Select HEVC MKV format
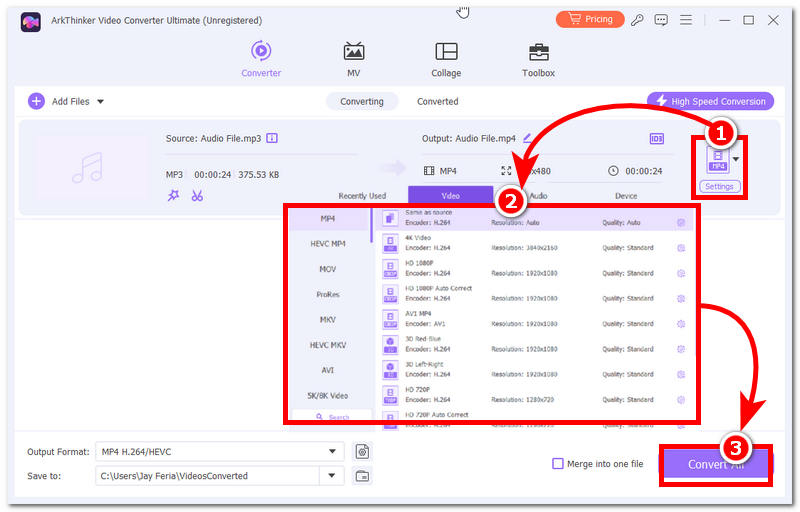The width and height of the screenshot is (800, 512). [328, 345]
